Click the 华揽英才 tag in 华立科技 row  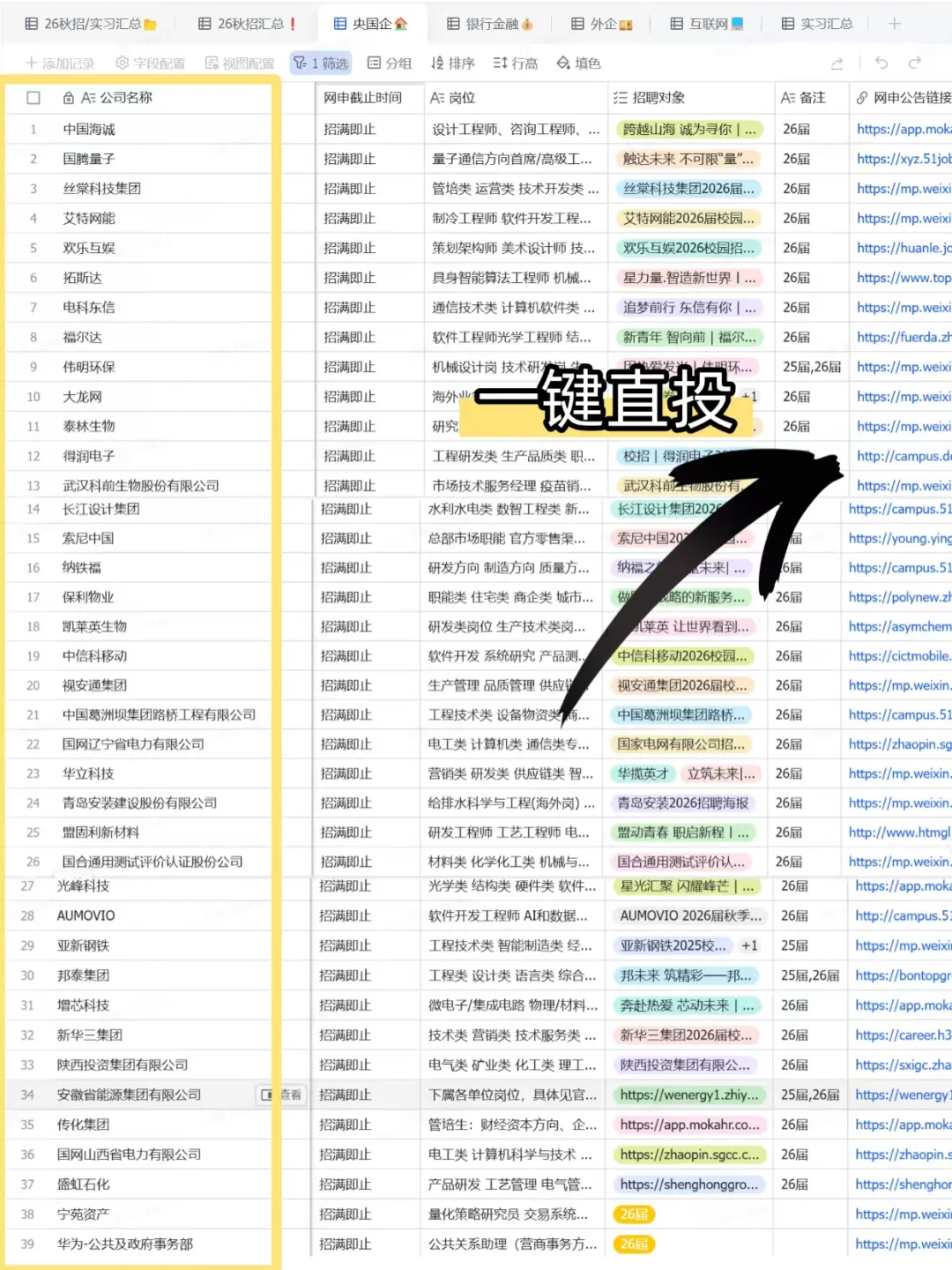click(643, 773)
